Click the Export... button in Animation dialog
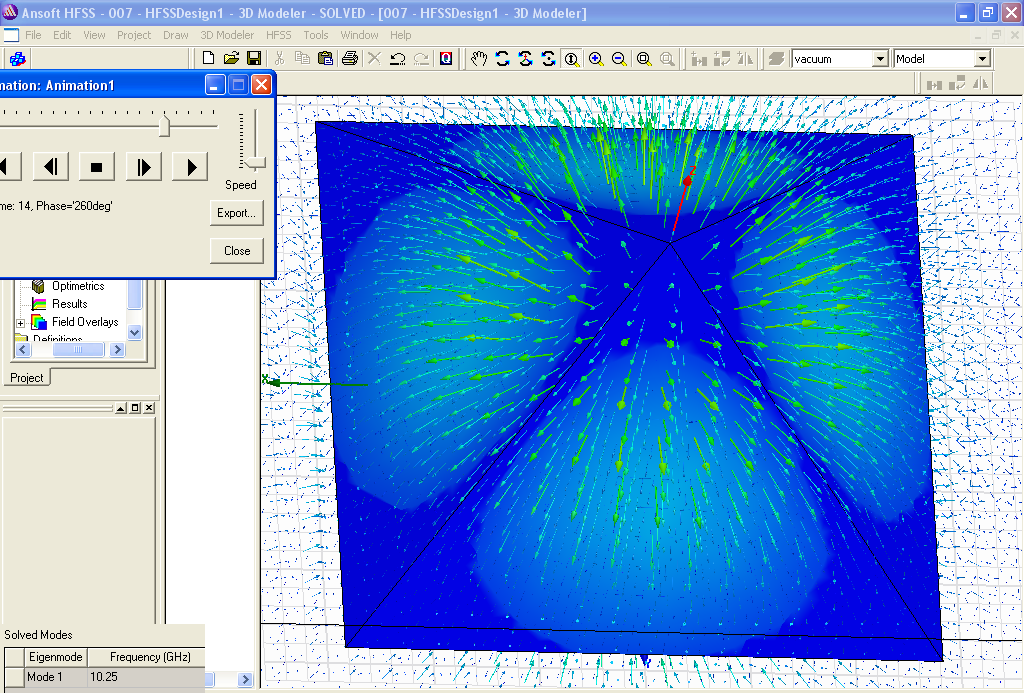The height and width of the screenshot is (693, 1024). [x=236, y=213]
